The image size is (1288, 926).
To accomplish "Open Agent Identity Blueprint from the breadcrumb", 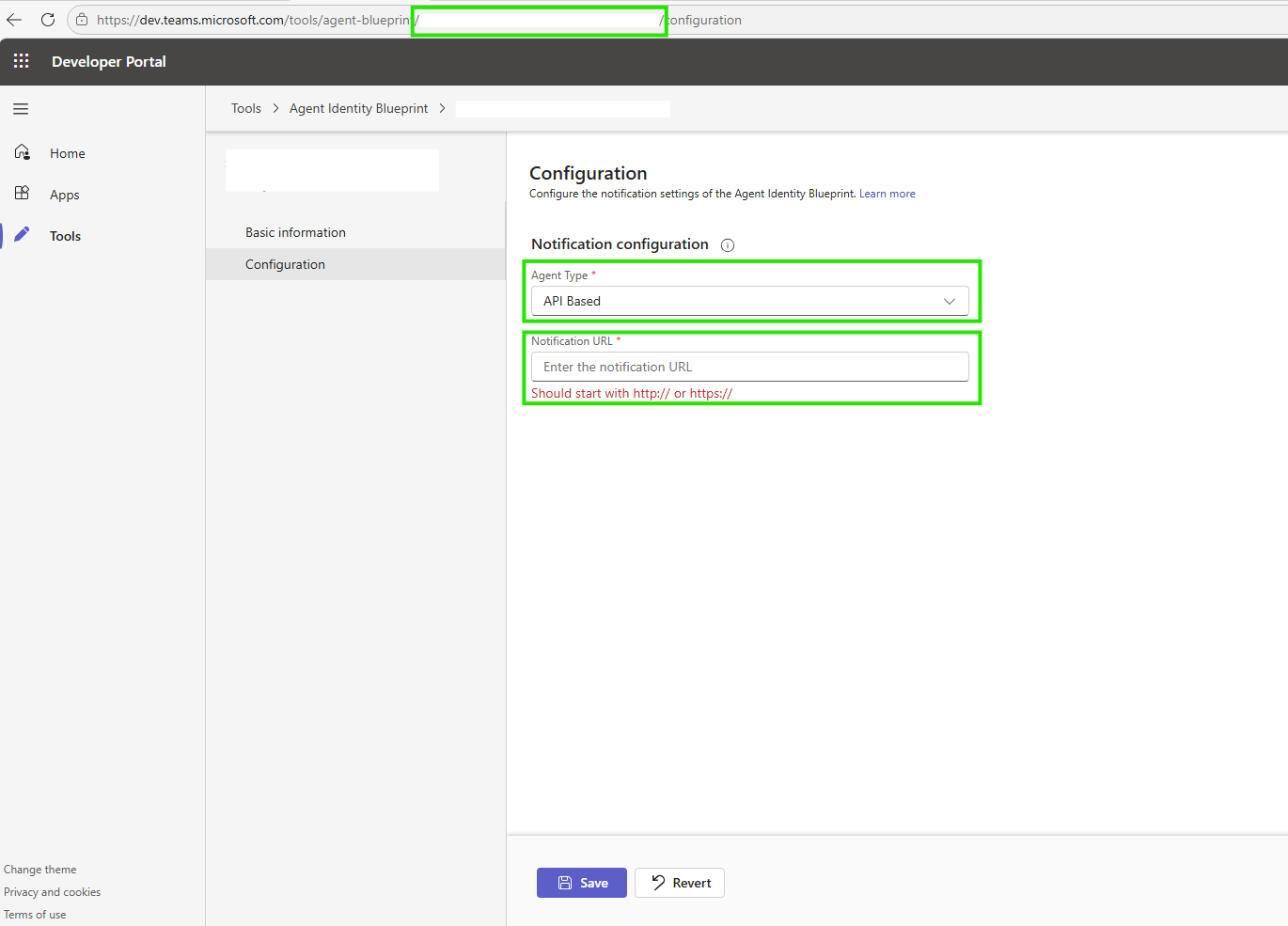I will pyautogui.click(x=358, y=108).
